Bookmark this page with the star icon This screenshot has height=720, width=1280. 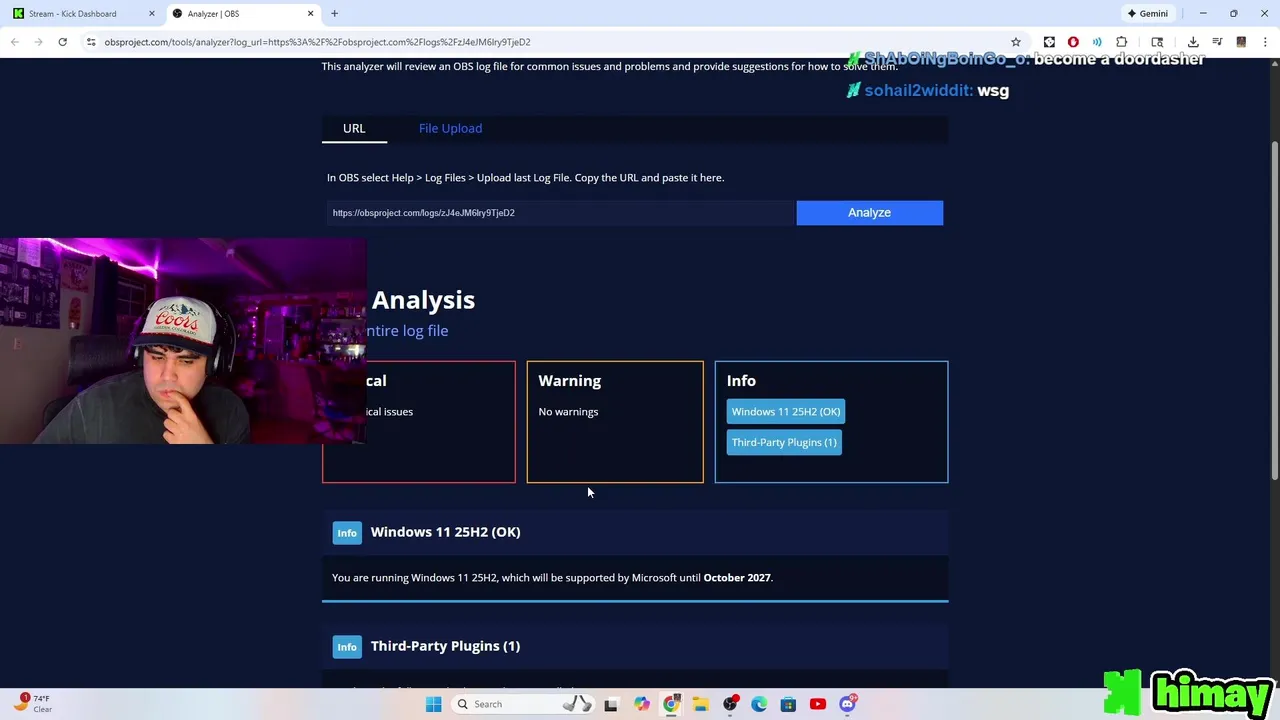[x=1016, y=42]
